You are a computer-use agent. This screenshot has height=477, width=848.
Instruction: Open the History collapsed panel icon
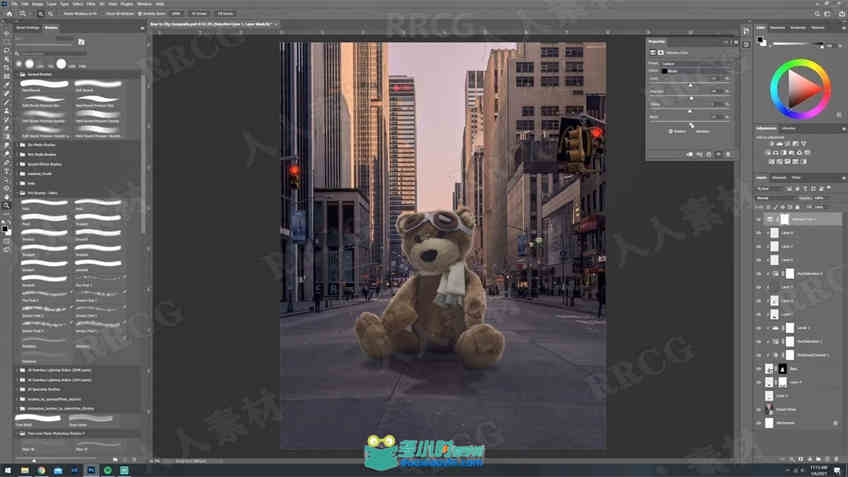(x=746, y=31)
